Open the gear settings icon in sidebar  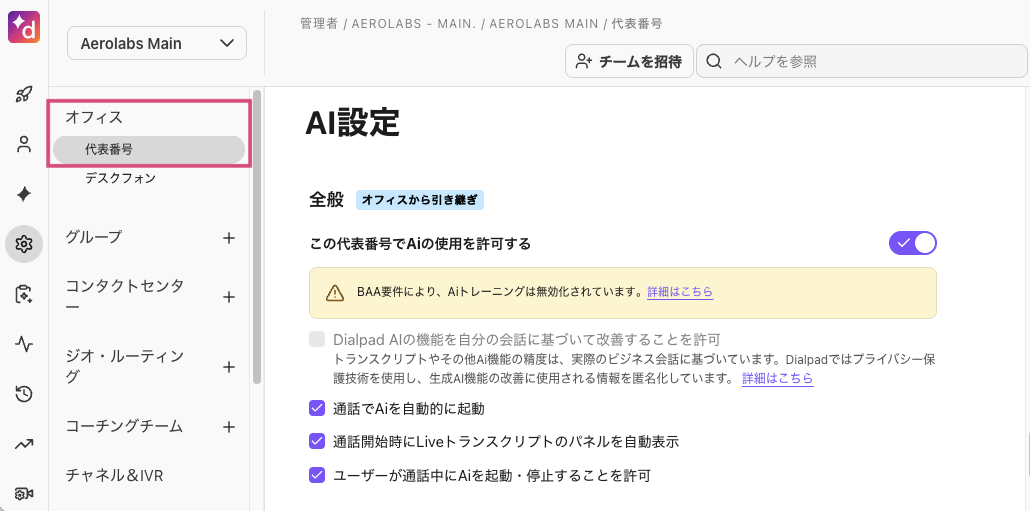[x=24, y=244]
